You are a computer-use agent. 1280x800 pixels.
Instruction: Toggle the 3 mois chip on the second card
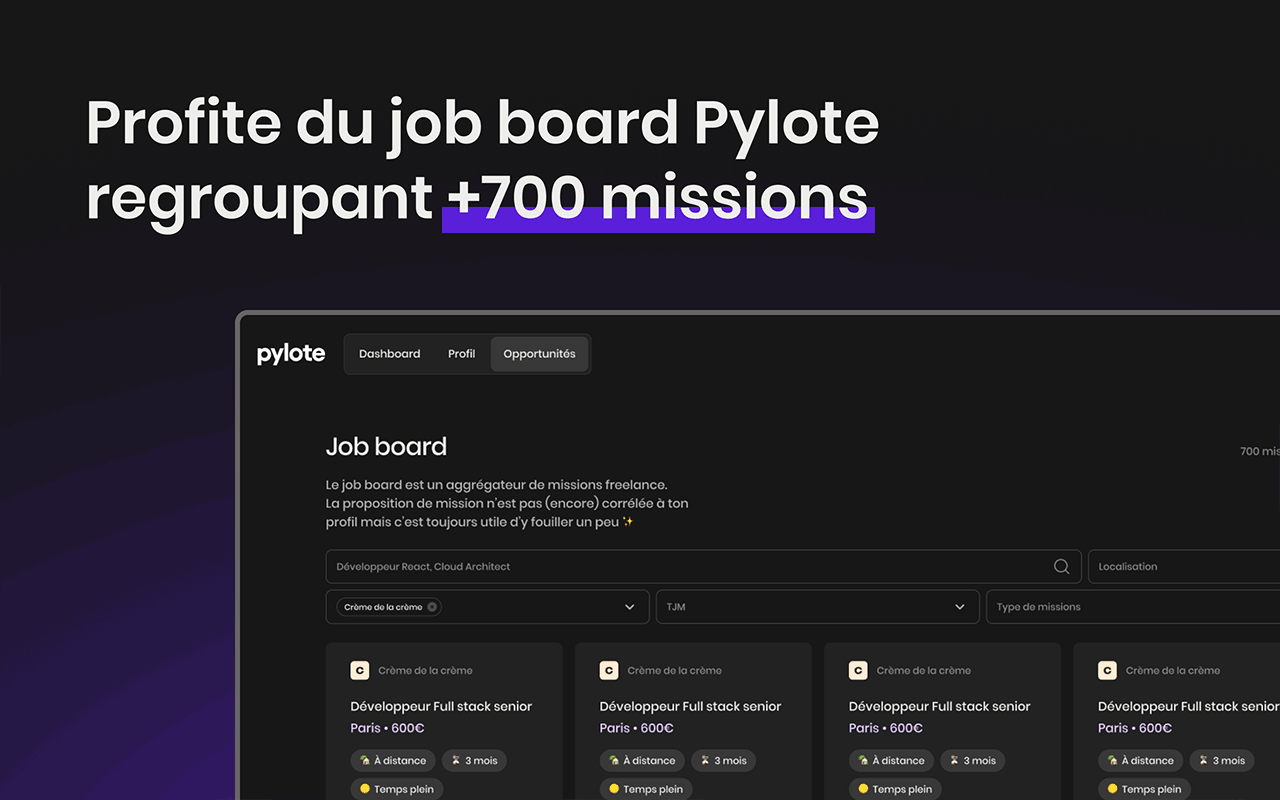(x=723, y=760)
